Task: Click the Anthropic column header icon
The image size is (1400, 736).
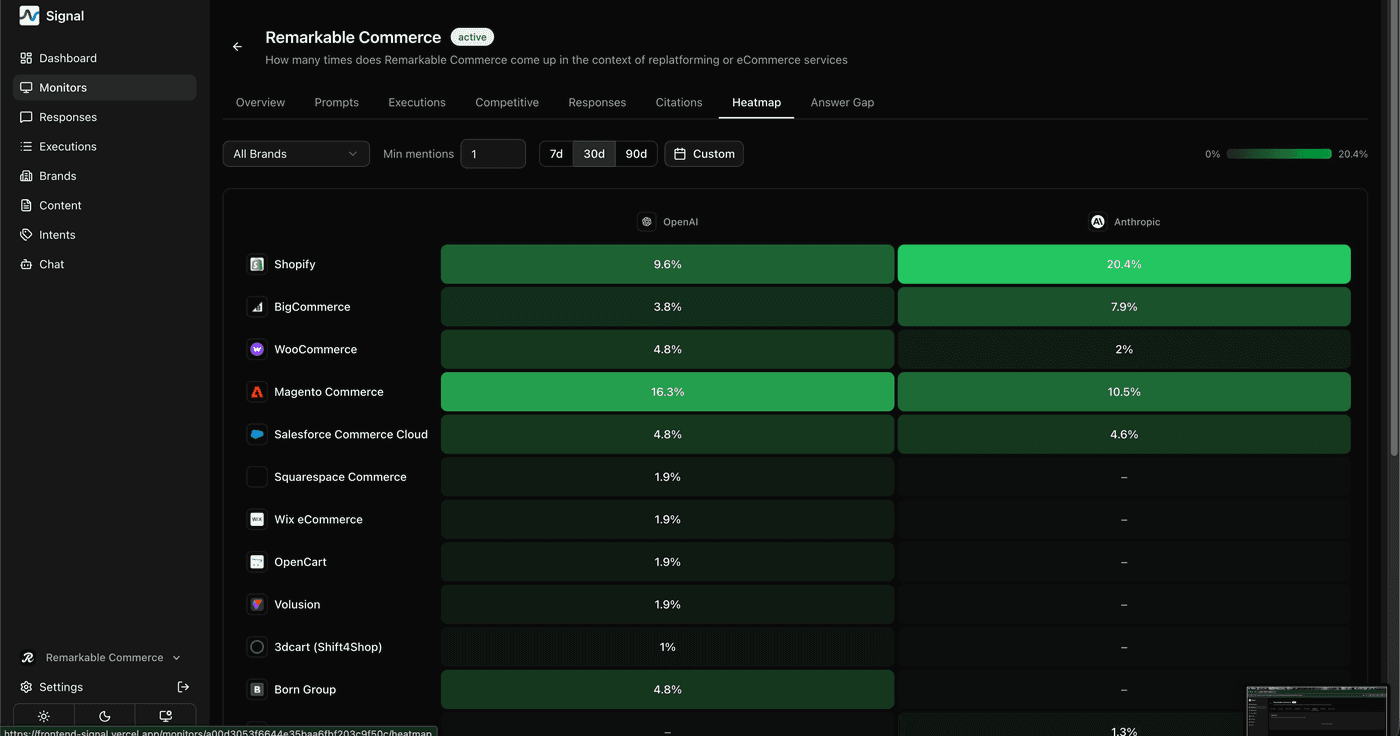Action: 1098,222
